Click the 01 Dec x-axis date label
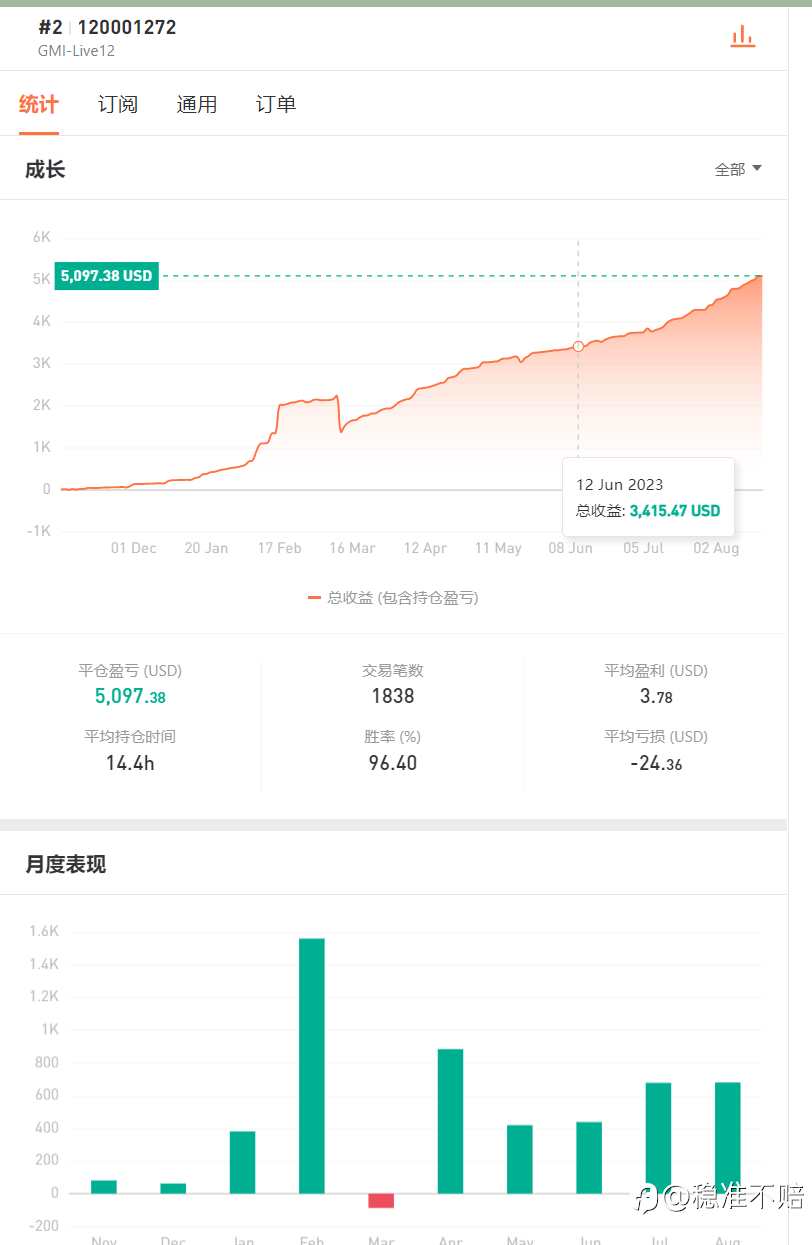This screenshot has height=1245, width=812. tap(134, 548)
